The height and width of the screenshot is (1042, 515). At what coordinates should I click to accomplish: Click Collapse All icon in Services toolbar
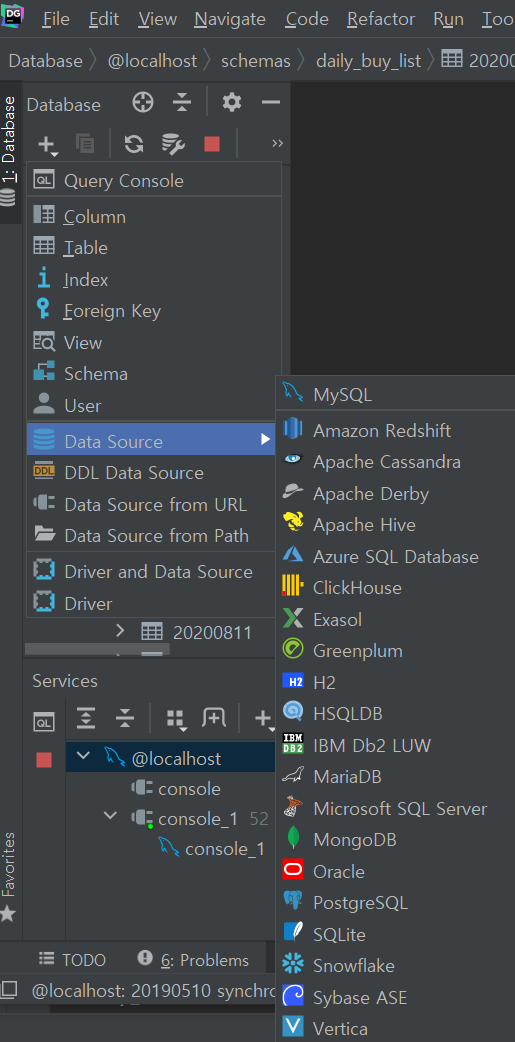(125, 718)
